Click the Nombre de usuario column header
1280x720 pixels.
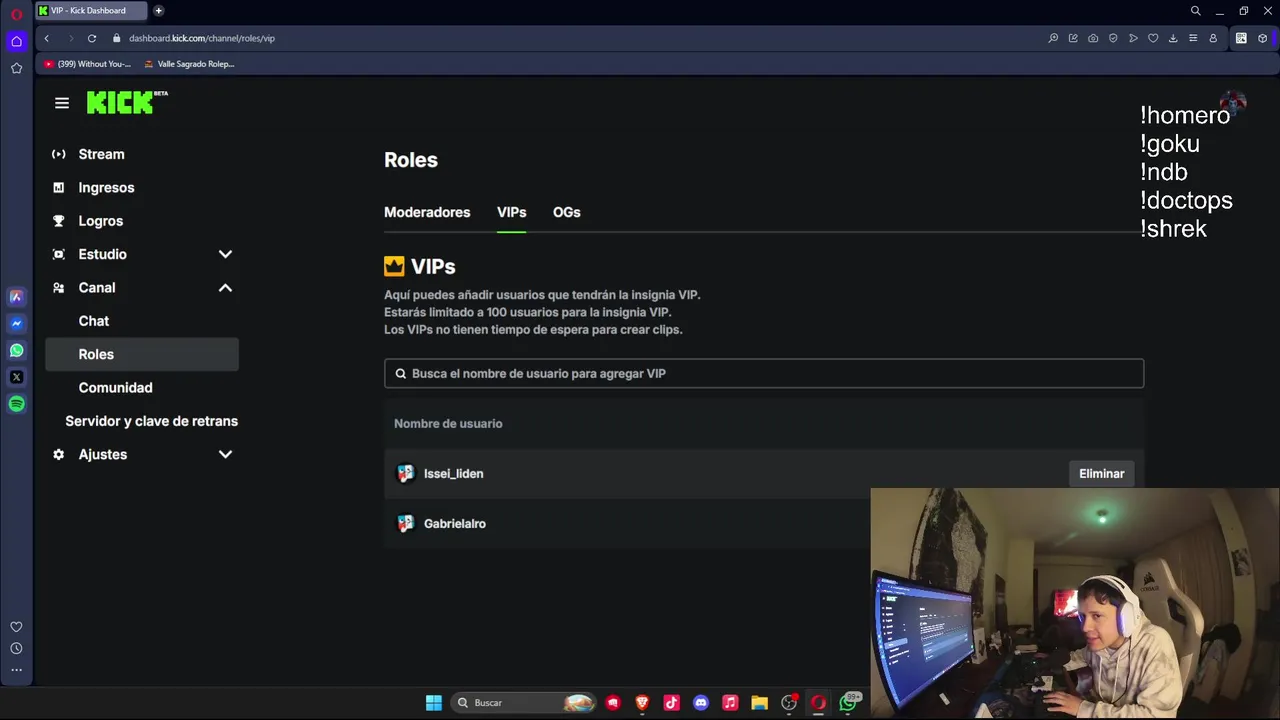tap(448, 424)
